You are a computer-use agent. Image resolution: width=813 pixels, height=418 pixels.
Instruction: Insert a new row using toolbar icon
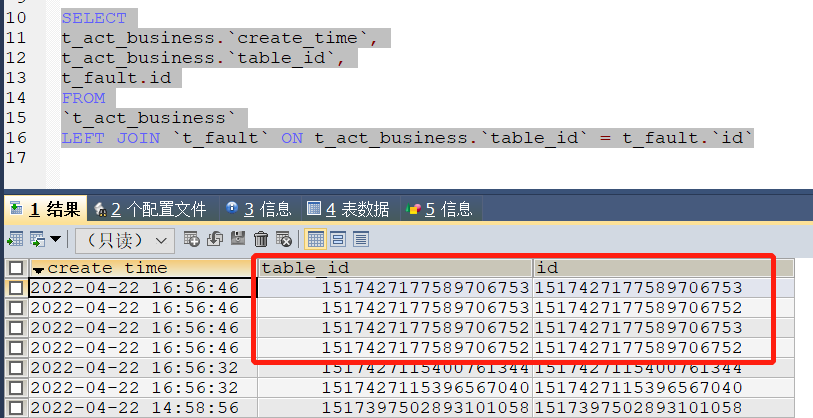pyautogui.click(x=191, y=239)
